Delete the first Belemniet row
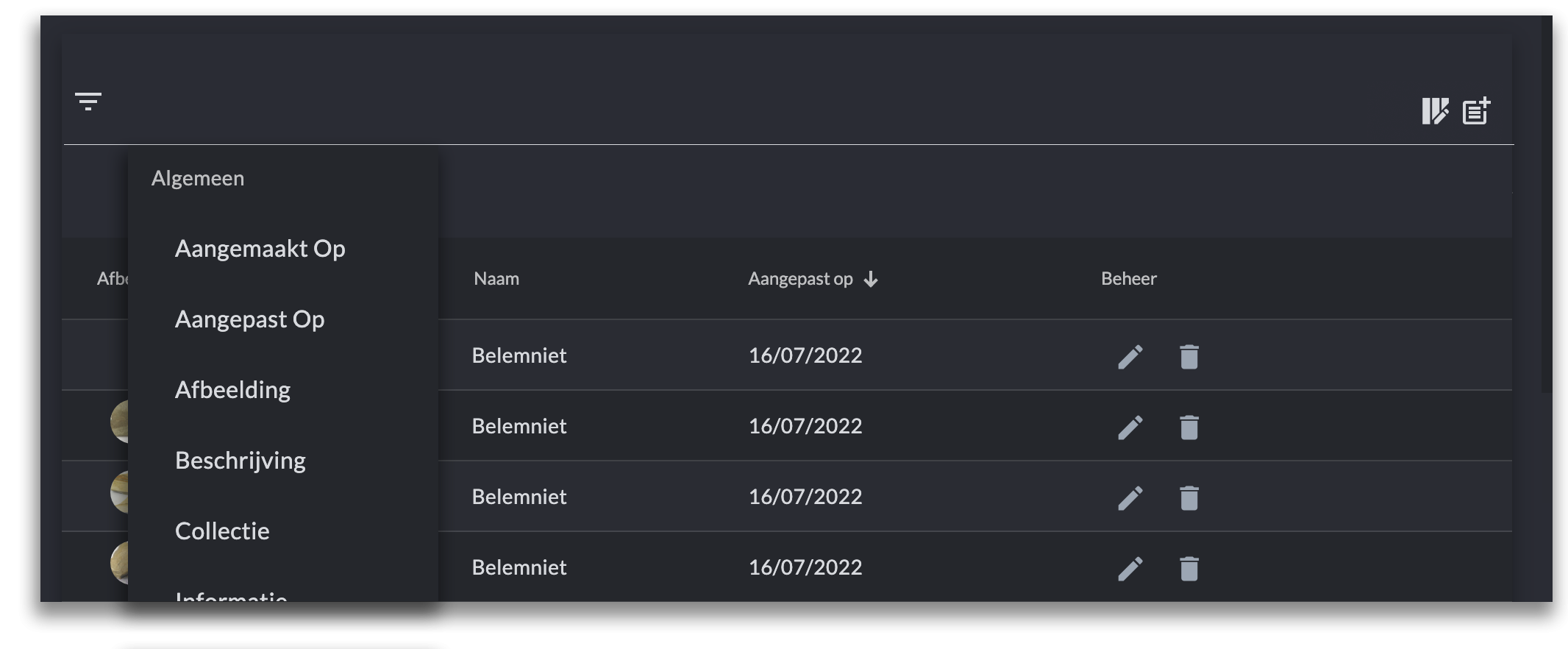1568x649 pixels. pyautogui.click(x=1189, y=357)
